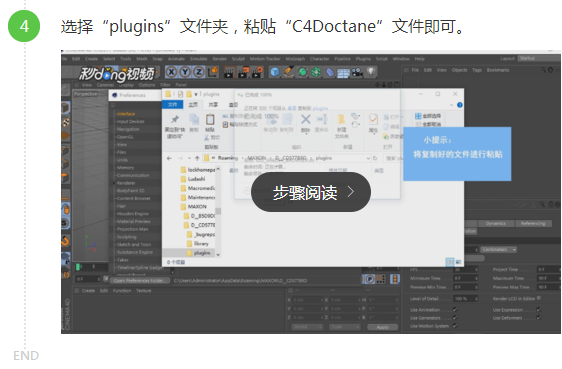This screenshot has height=369, width=562.
Task: Click the paste shortcut 粘贴快捷方式 option
Action: (240, 124)
